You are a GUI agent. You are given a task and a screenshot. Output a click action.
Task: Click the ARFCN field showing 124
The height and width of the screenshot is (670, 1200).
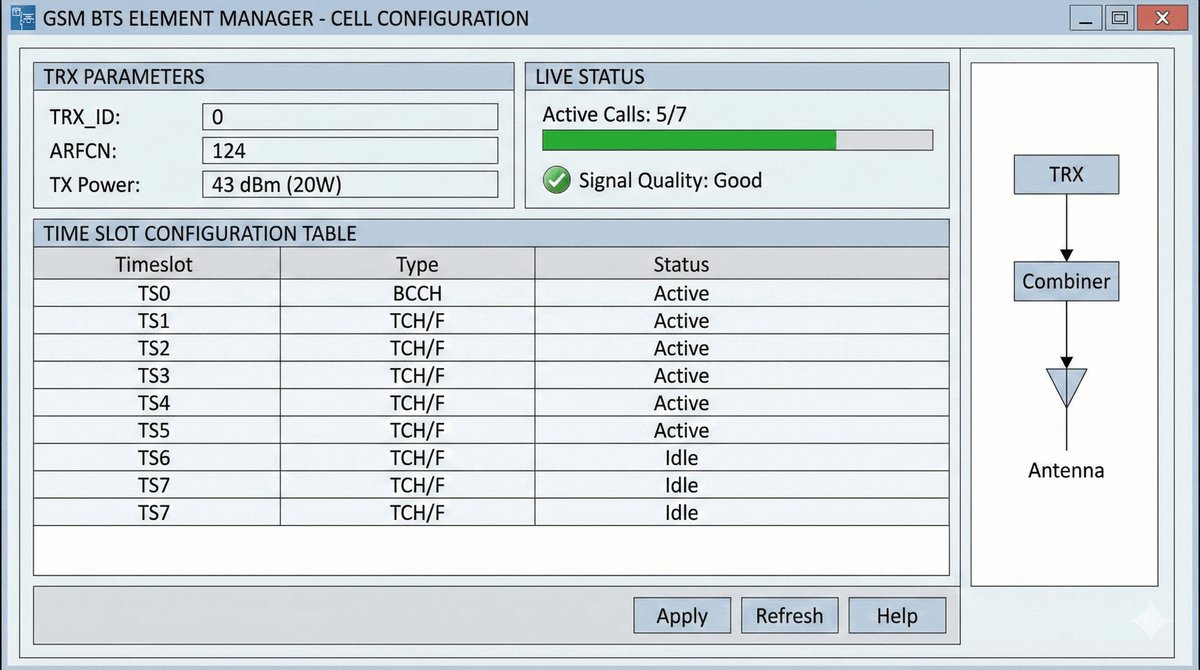(350, 151)
